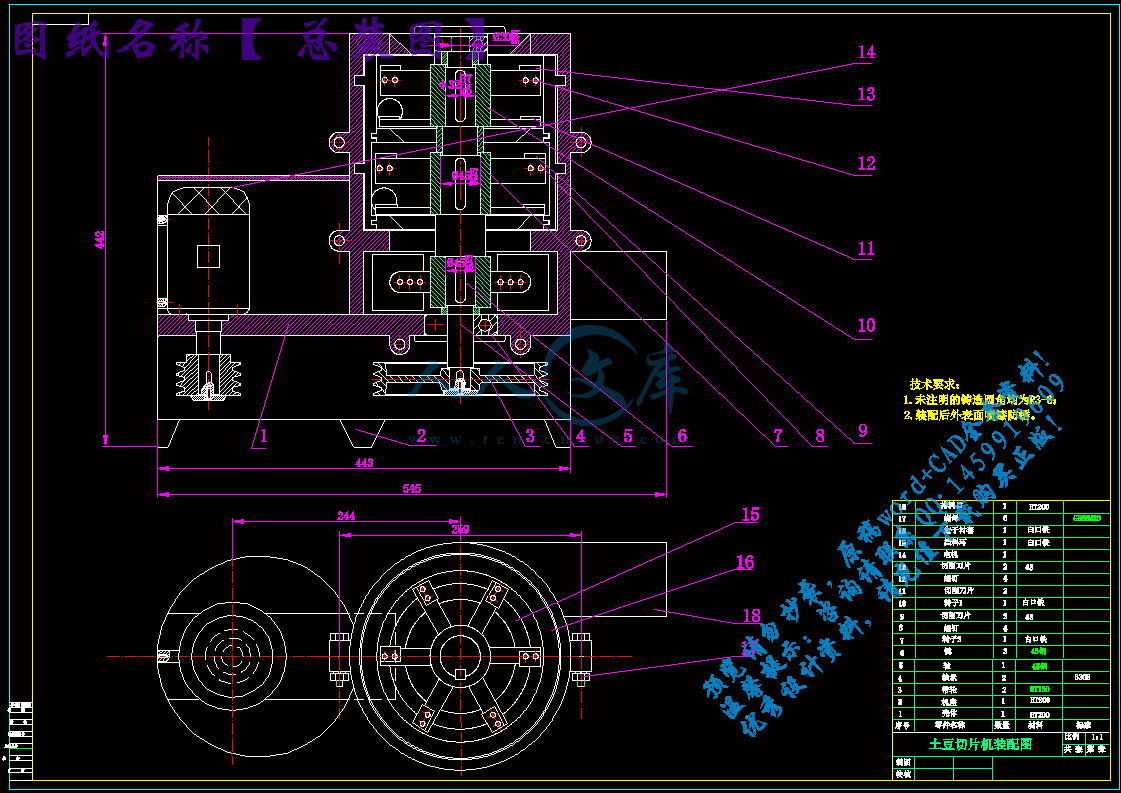Select part balloon number 14 label

coord(866,52)
